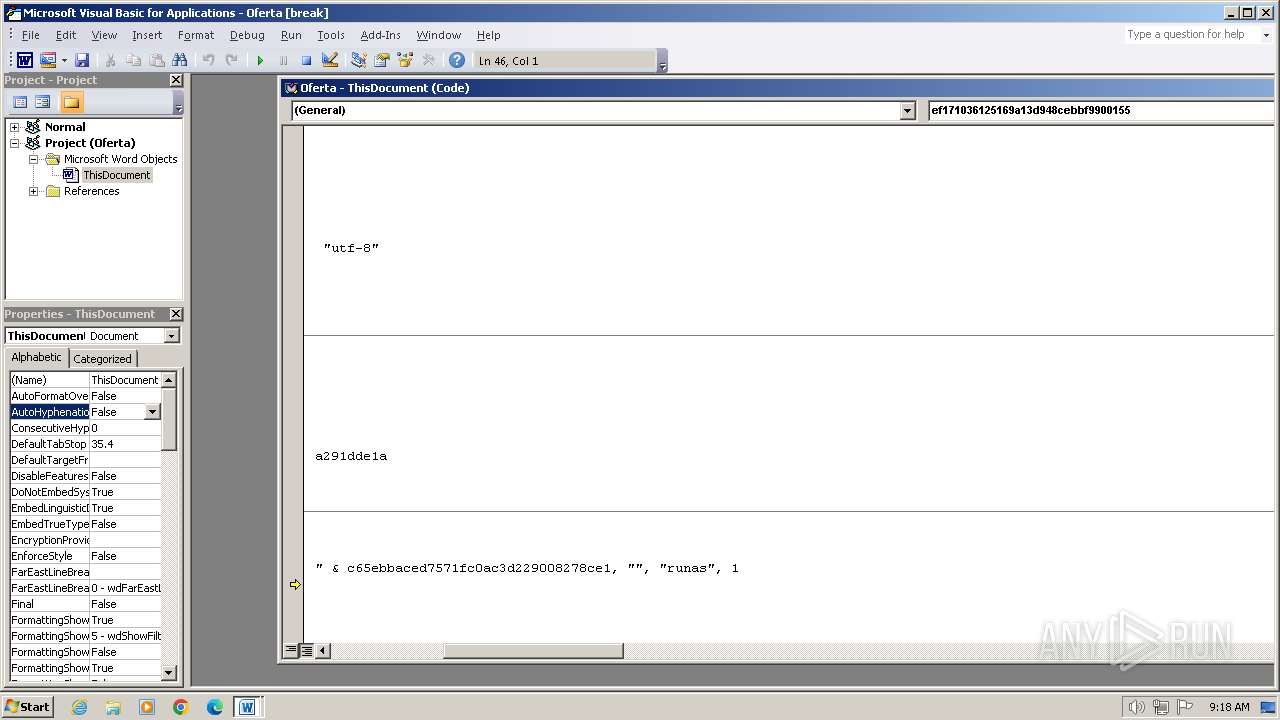Open Project Explorer from toolbar

pos(358,60)
